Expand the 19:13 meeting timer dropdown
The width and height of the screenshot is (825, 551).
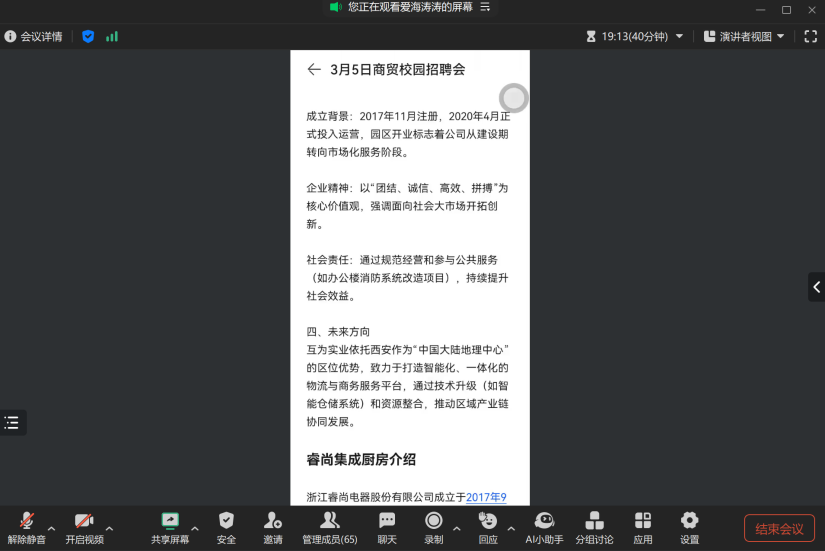pyautogui.click(x=679, y=36)
